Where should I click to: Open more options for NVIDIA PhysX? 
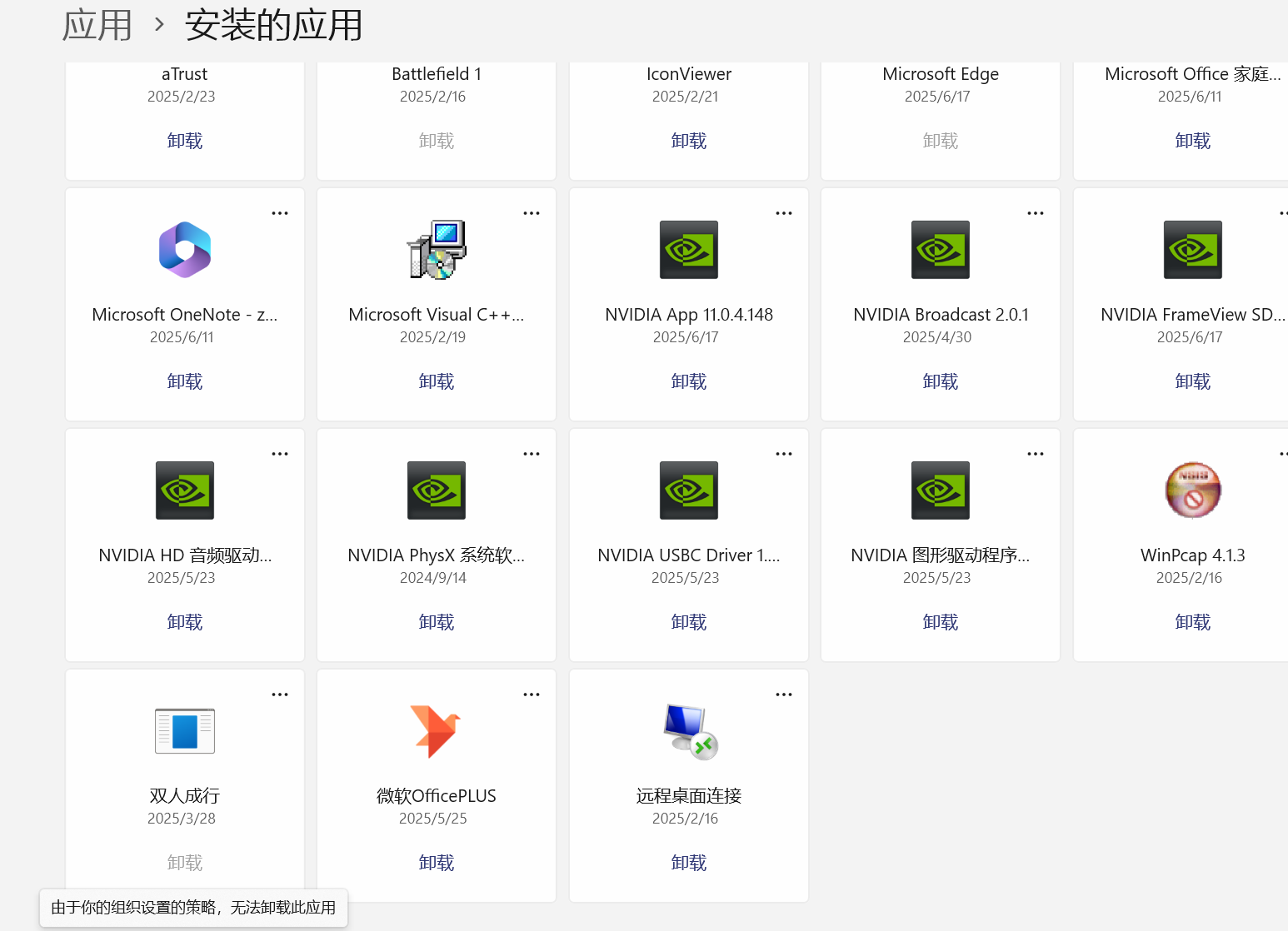532,454
